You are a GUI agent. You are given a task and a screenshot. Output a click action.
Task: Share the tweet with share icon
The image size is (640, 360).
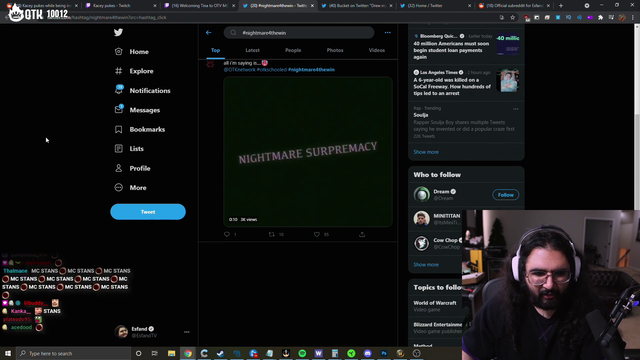tap(362, 234)
